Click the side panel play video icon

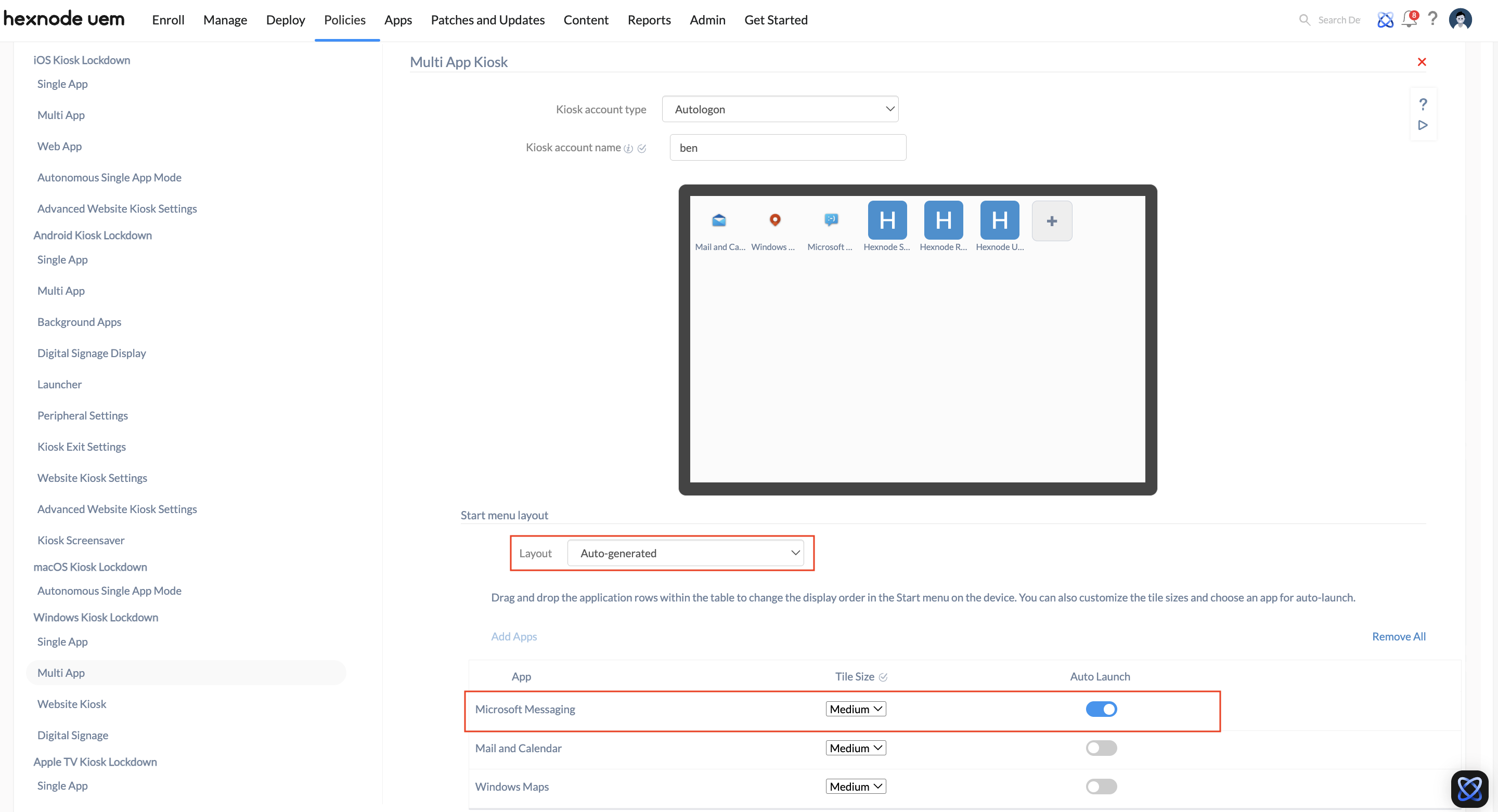click(x=1423, y=125)
